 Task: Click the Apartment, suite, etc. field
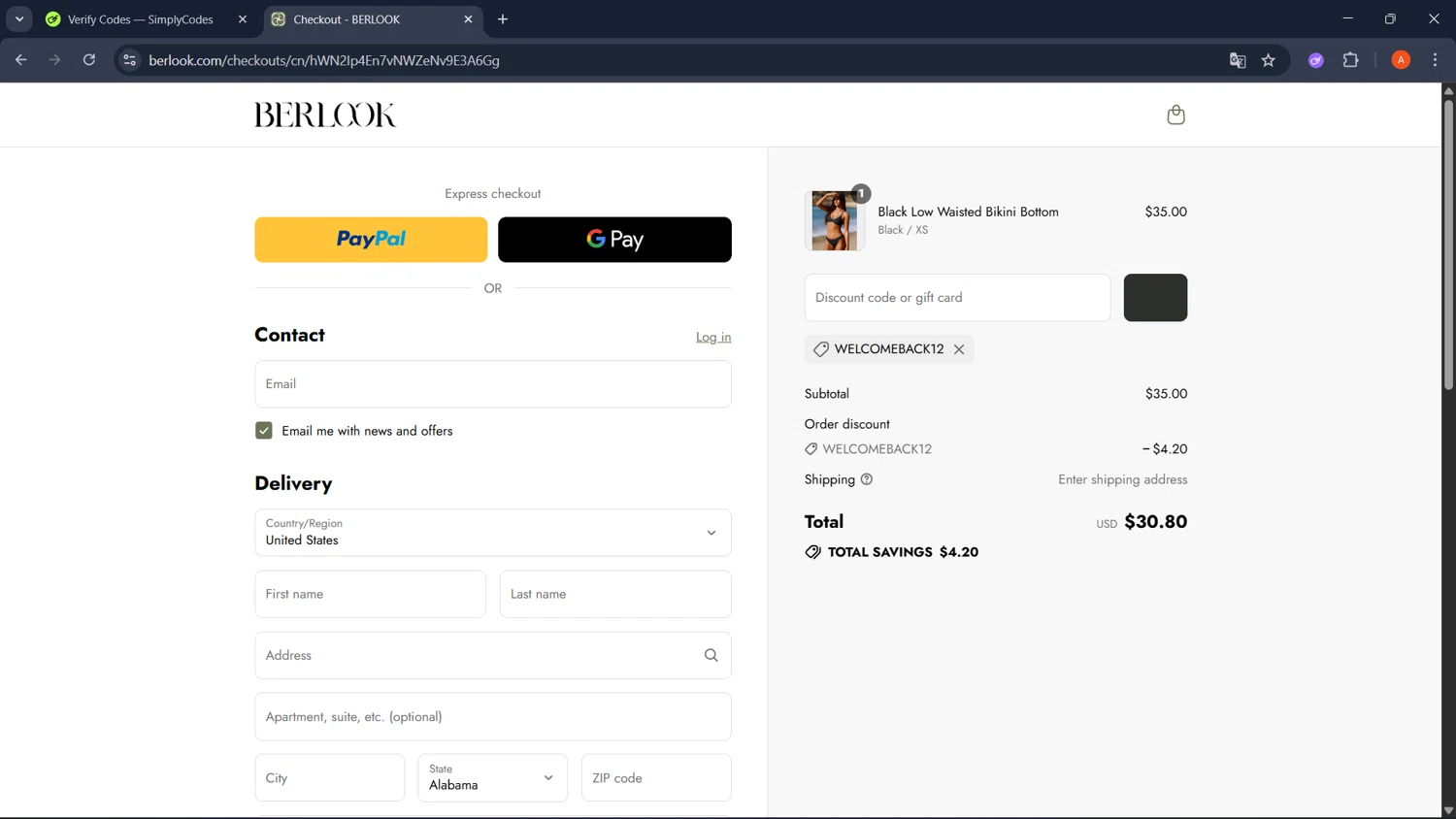493,717
